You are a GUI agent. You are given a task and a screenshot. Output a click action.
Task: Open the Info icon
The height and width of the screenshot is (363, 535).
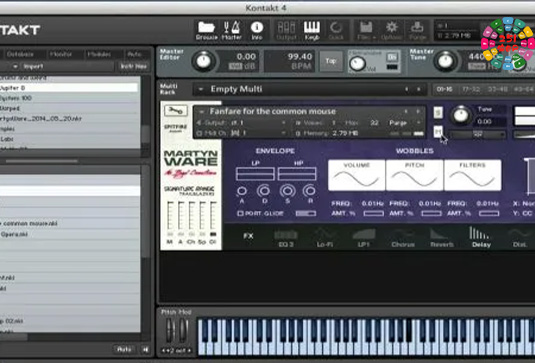(257, 30)
